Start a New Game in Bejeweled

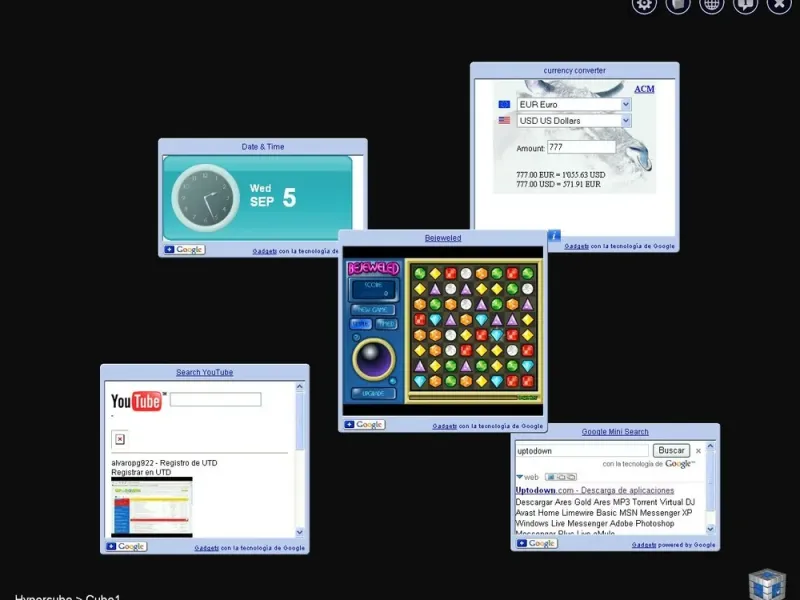(x=373, y=310)
